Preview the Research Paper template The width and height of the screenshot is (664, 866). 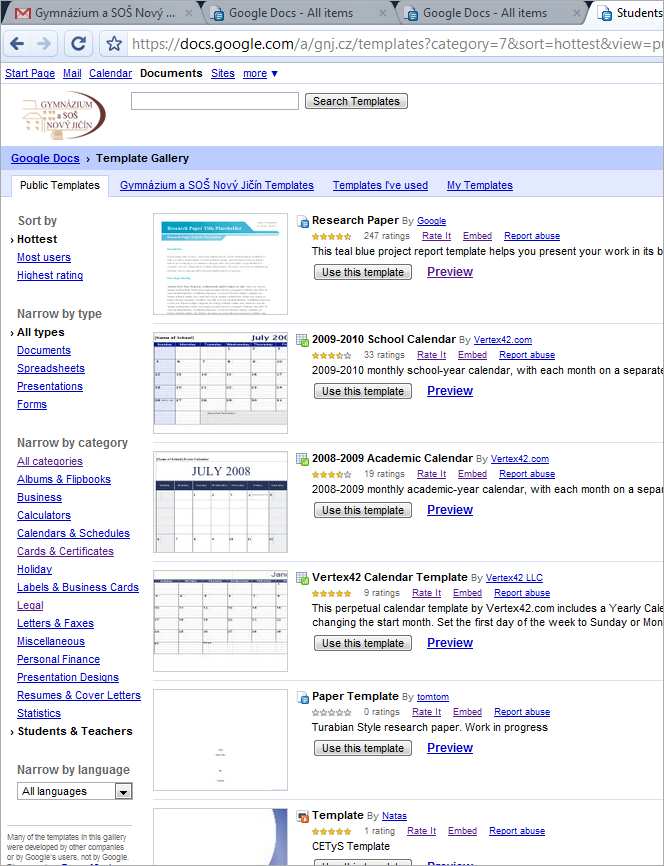[x=450, y=272]
